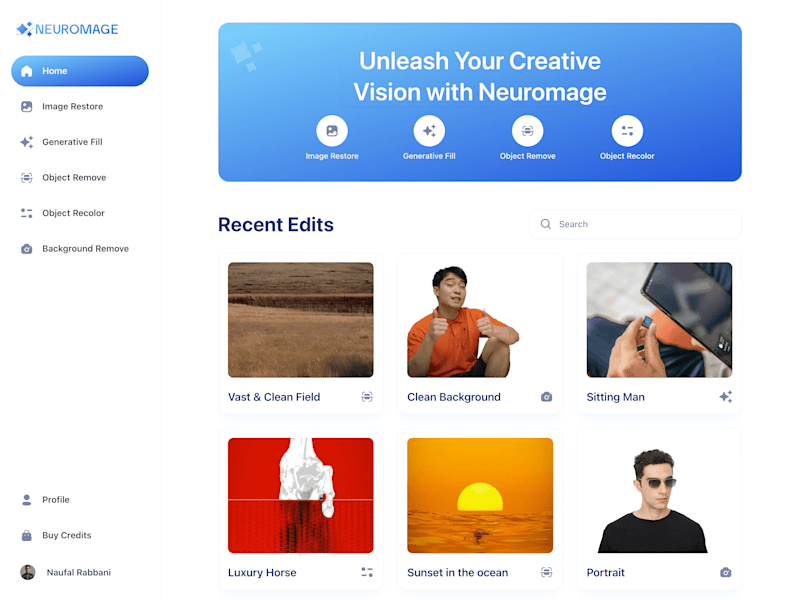The height and width of the screenshot is (600, 800).
Task: Open Image Restore from the banner circle icon
Action: click(332, 131)
